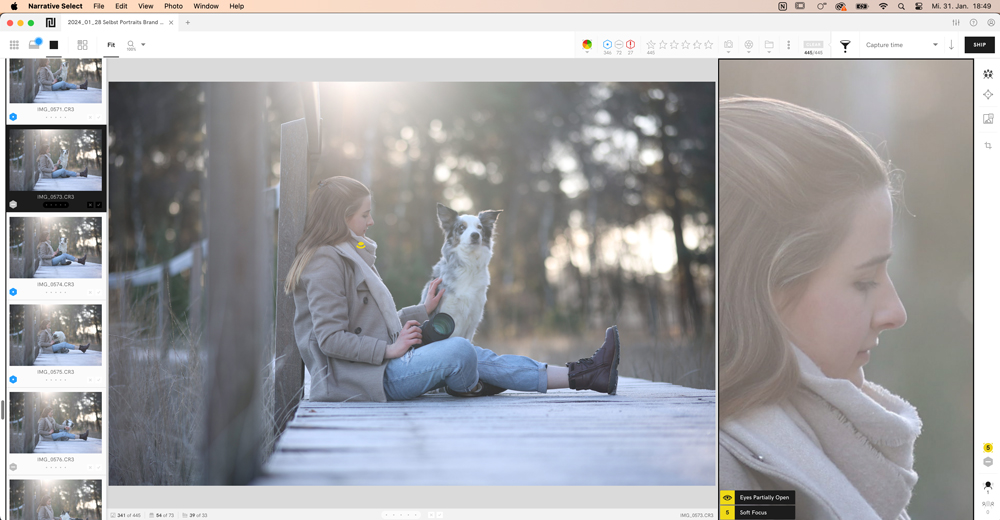The image size is (1000, 520).
Task: Expand the zoom level dropdown arrow
Action: tap(143, 44)
